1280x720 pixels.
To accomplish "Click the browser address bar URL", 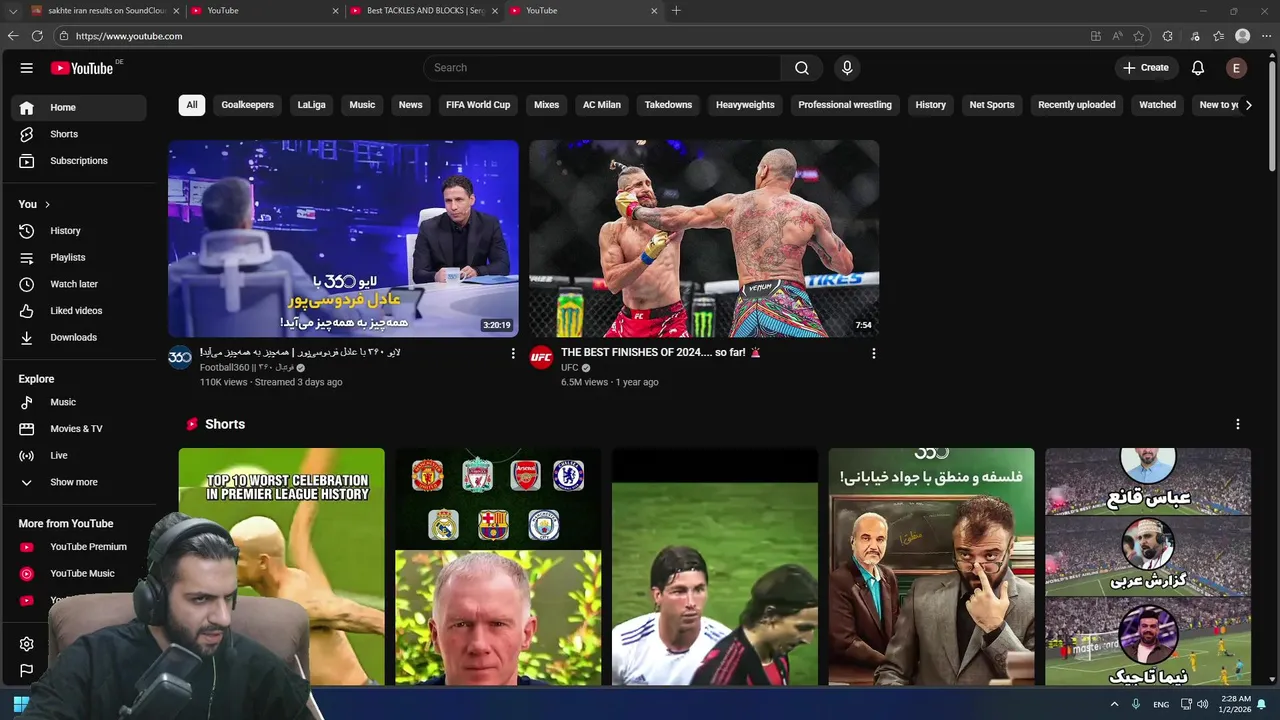I will pos(129,36).
